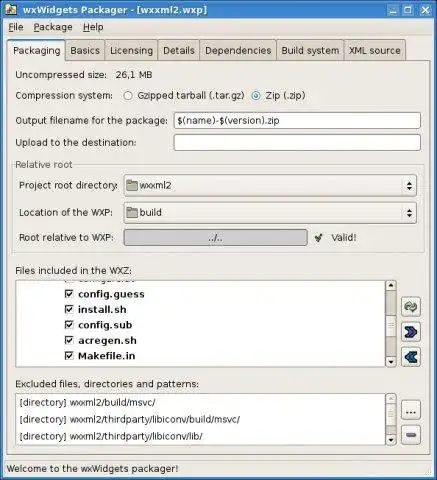Screen dimensions: 437x480
Task: Uncheck the config.sub file checkbox
Action: click(69, 325)
